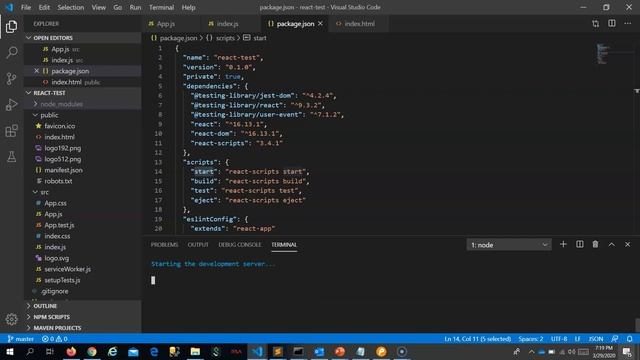Viewport: 640px width, 360px height.
Task: Expand the Outline section
Action: tap(83, 306)
